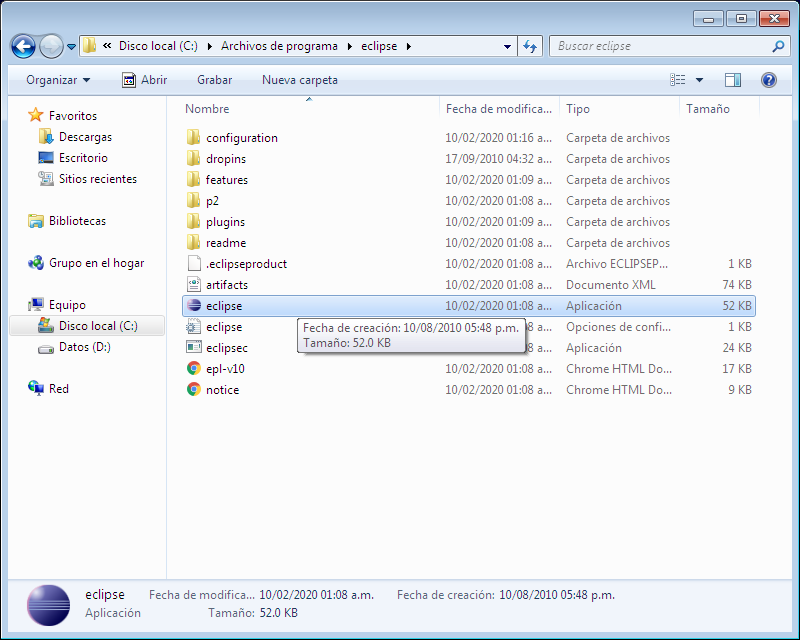Click the Buscar eclipse search field
Viewport: 800px width, 640px height.
[660, 46]
